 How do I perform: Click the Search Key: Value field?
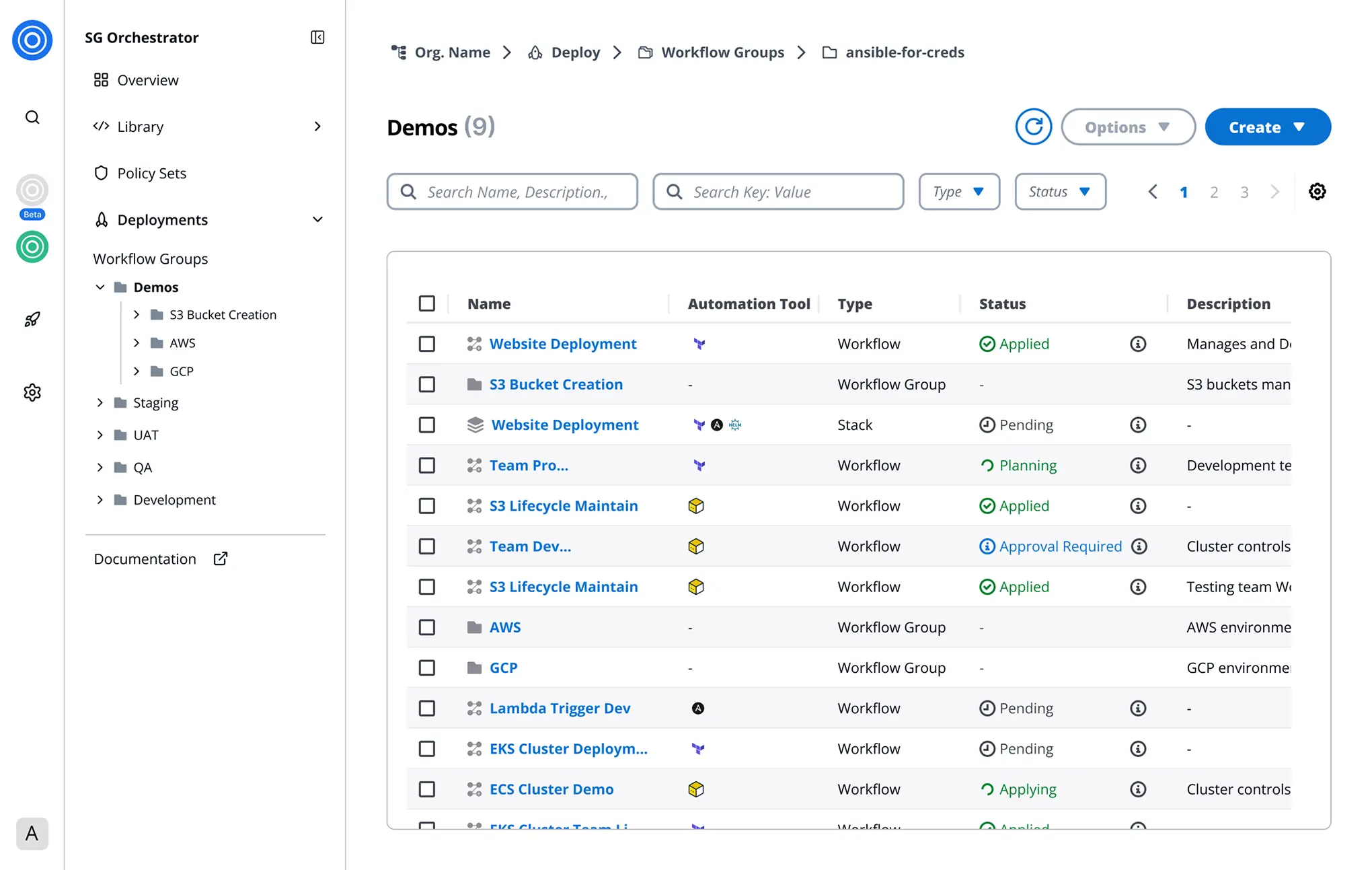778,192
